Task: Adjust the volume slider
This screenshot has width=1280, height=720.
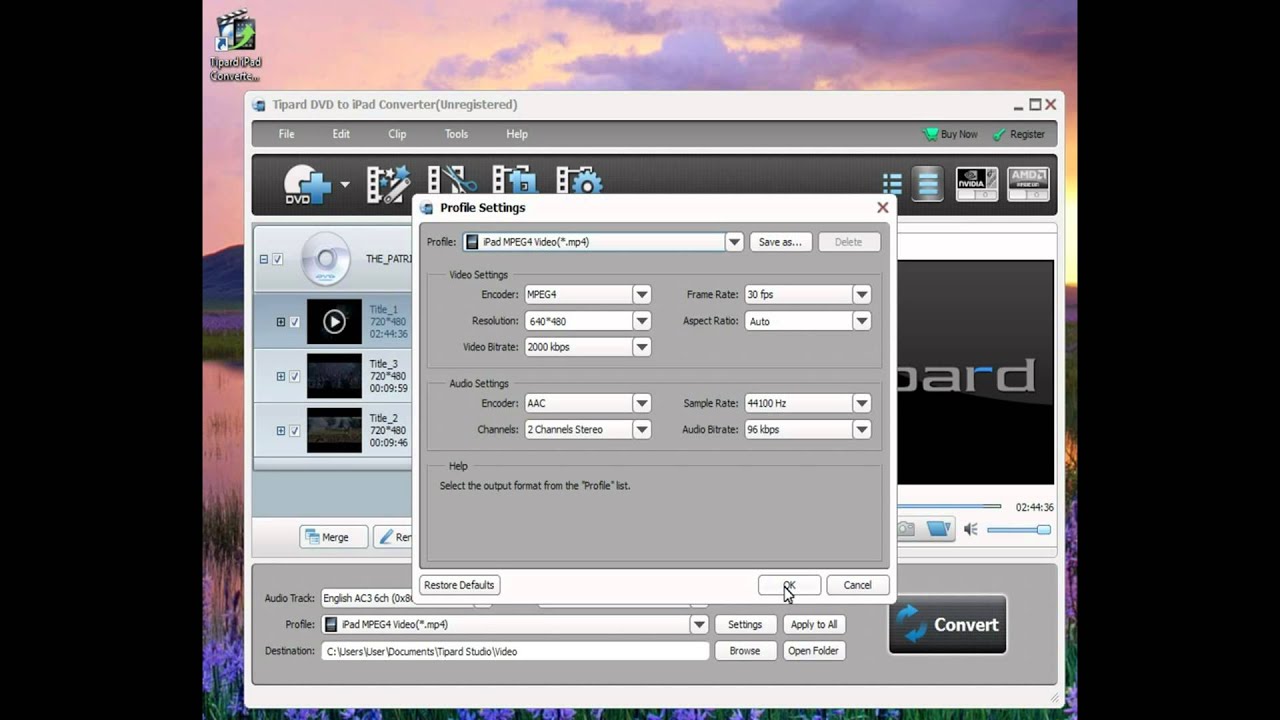Action: click(1019, 530)
